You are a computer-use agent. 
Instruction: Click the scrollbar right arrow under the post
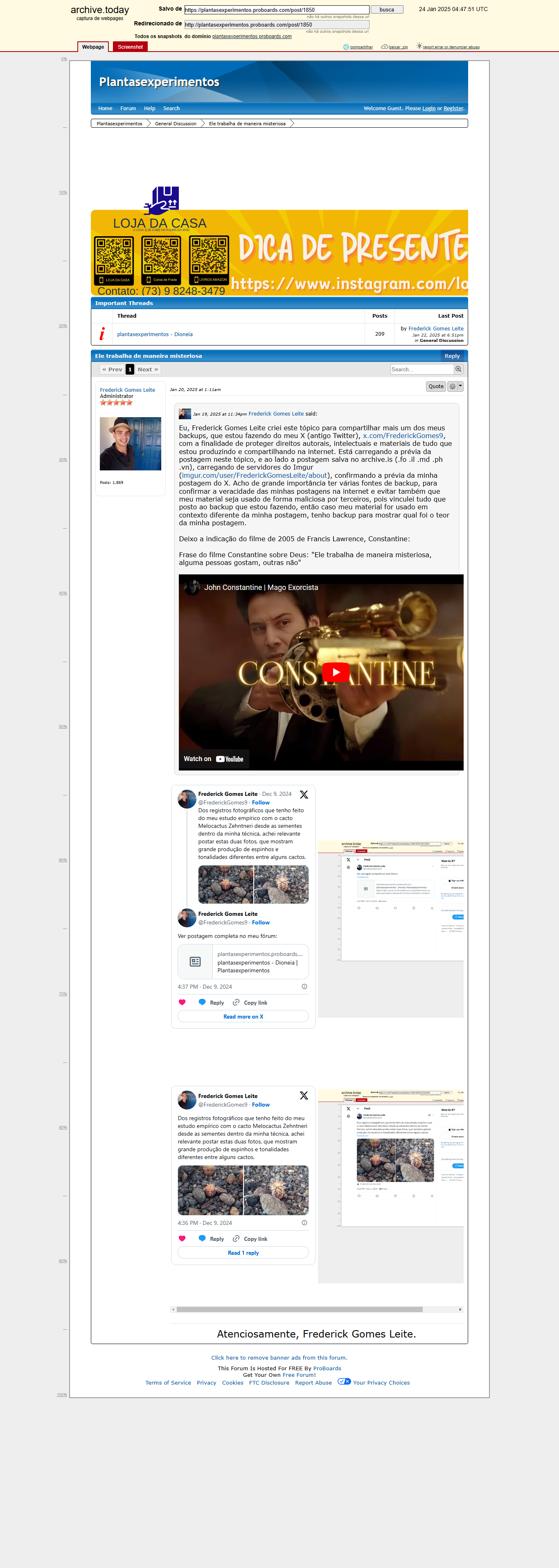pos(460,1309)
